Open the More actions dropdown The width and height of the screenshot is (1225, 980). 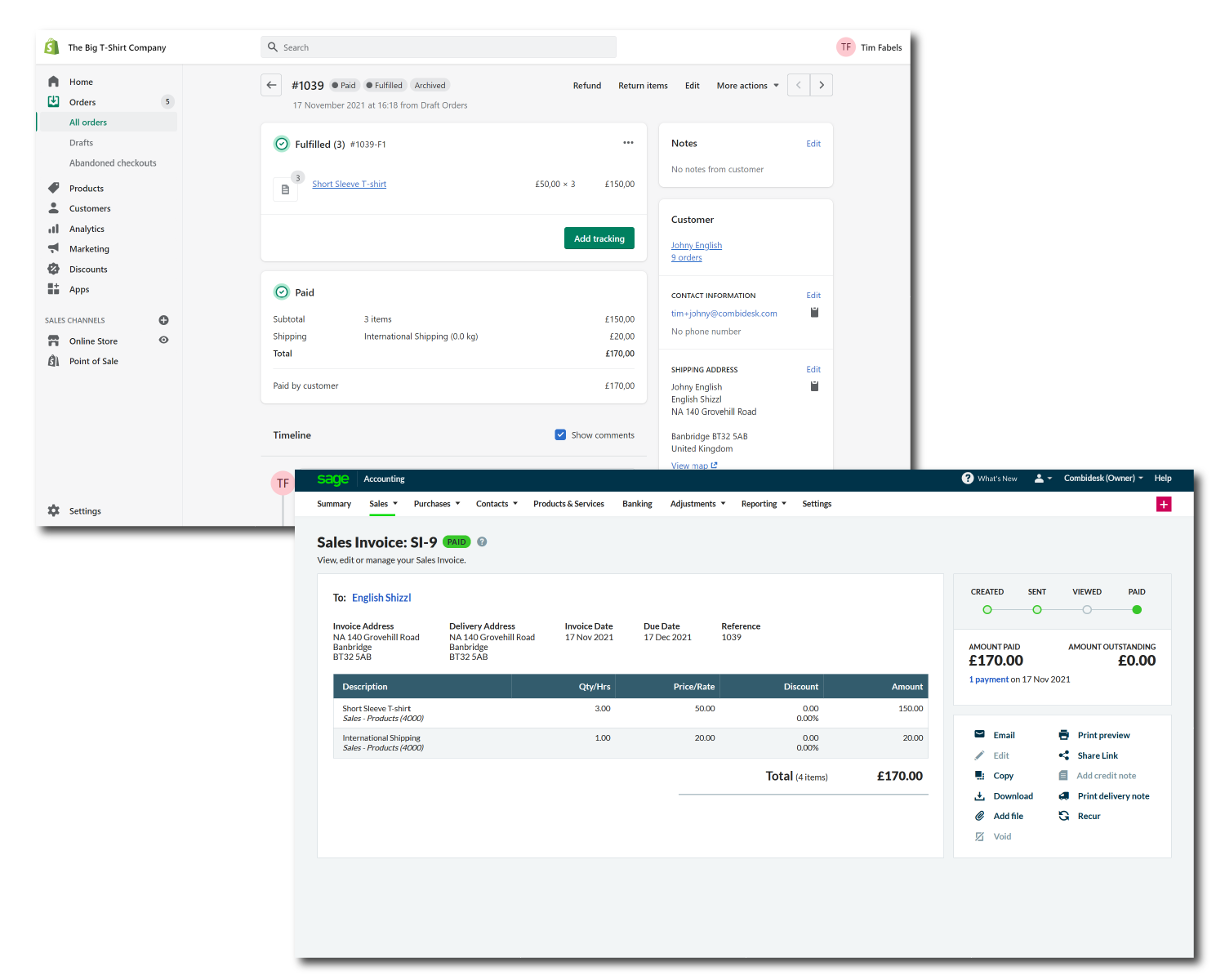pos(745,85)
